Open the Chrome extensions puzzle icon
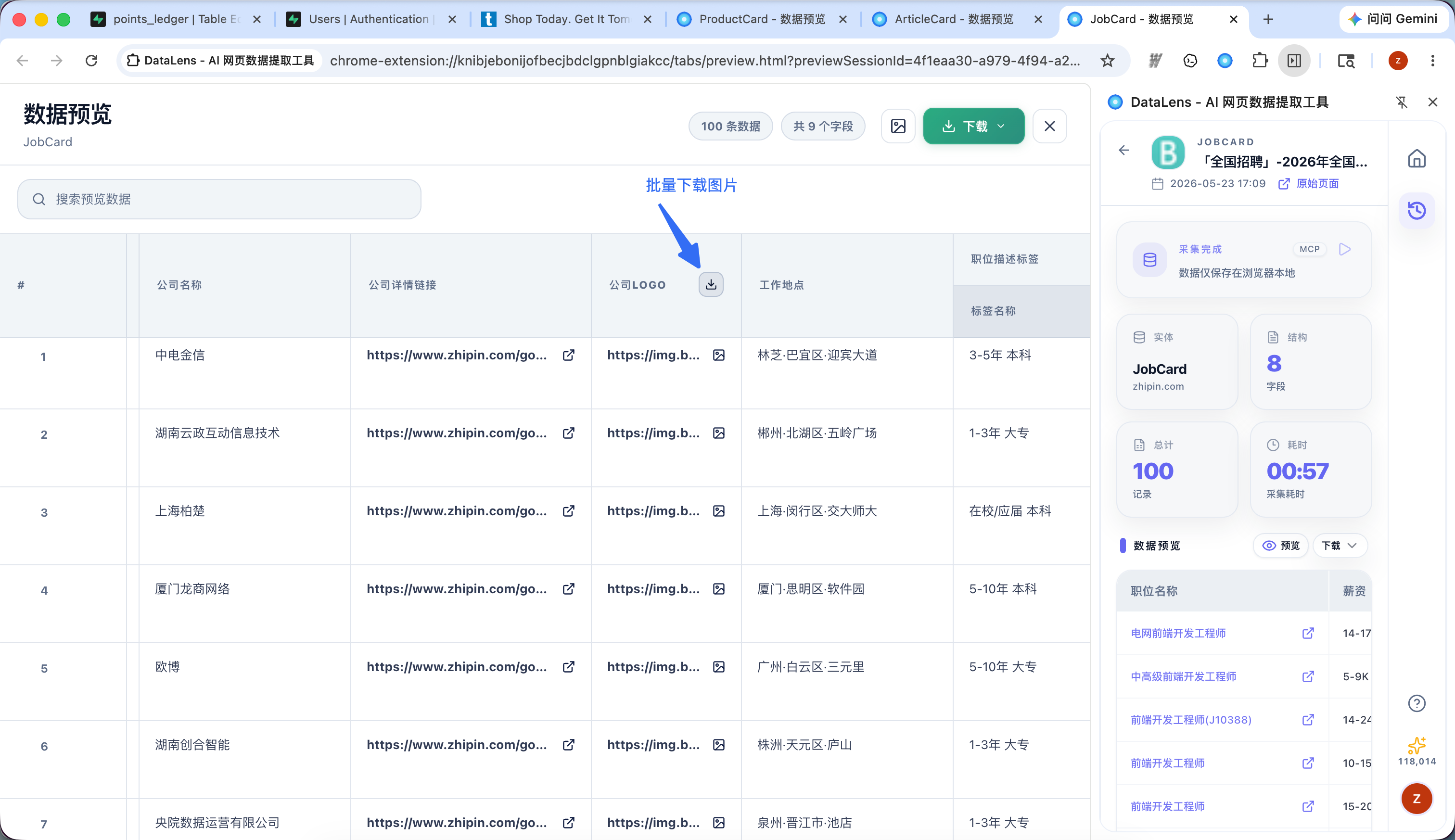 (x=1260, y=61)
